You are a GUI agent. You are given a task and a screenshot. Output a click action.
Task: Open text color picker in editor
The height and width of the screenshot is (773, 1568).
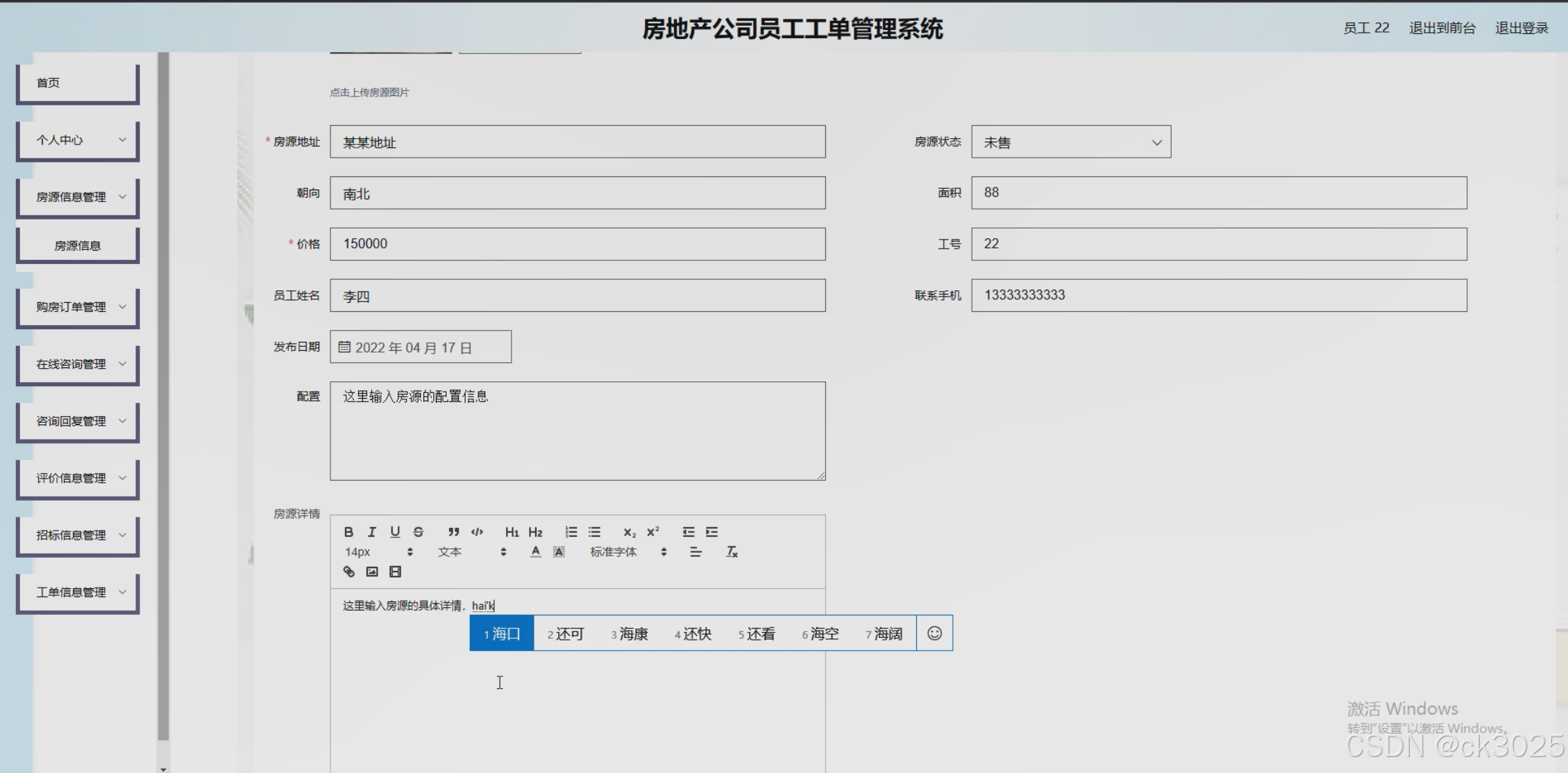pos(535,552)
